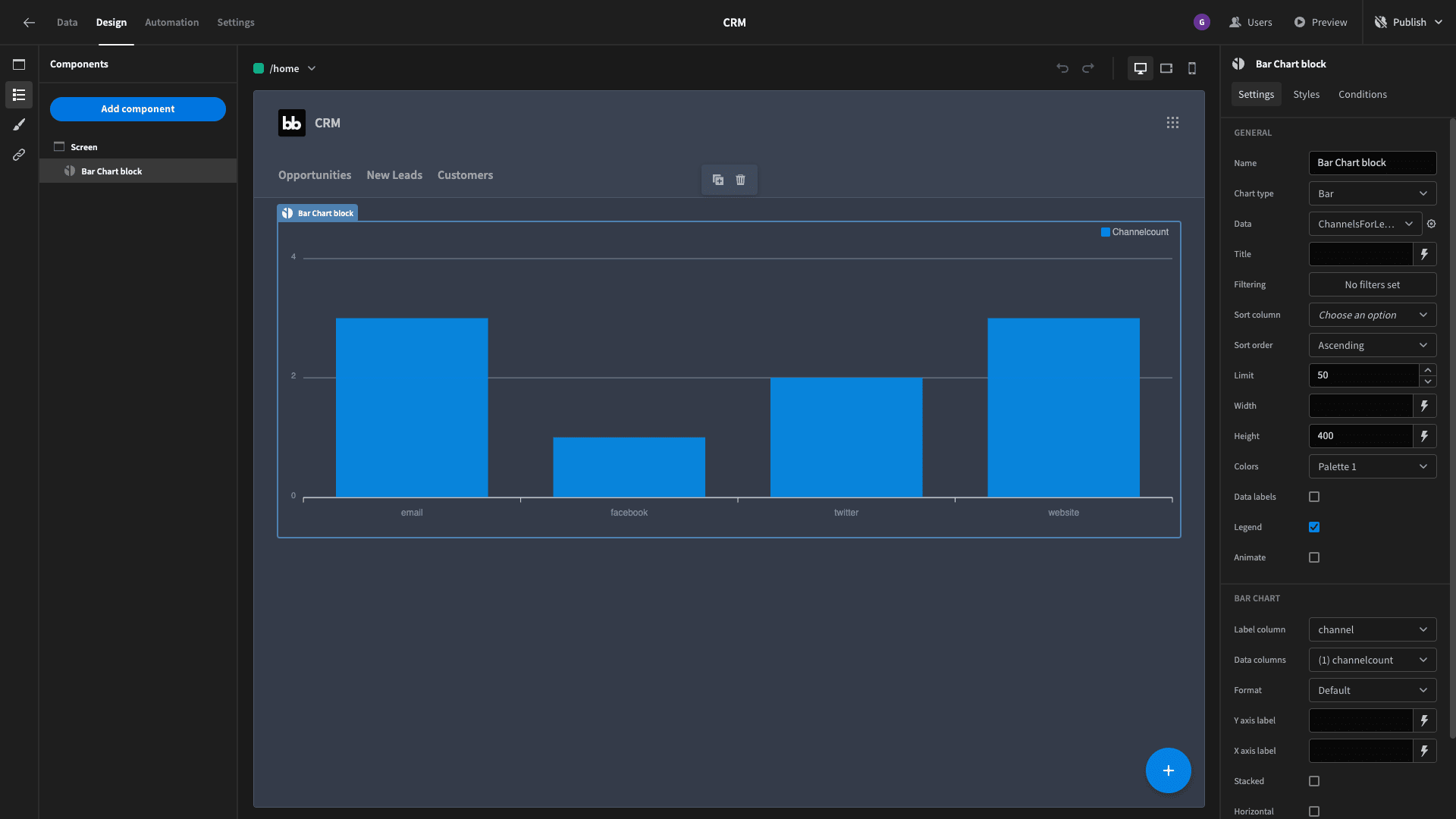
Task: Open the Sort column dropdown
Action: (x=1373, y=315)
